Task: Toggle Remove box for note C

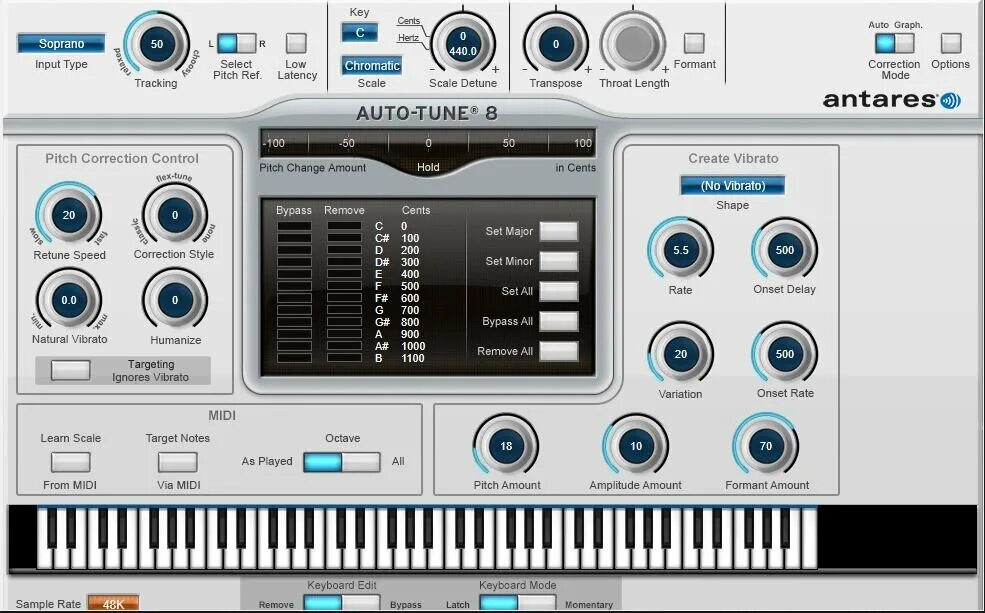Action: pos(344,226)
